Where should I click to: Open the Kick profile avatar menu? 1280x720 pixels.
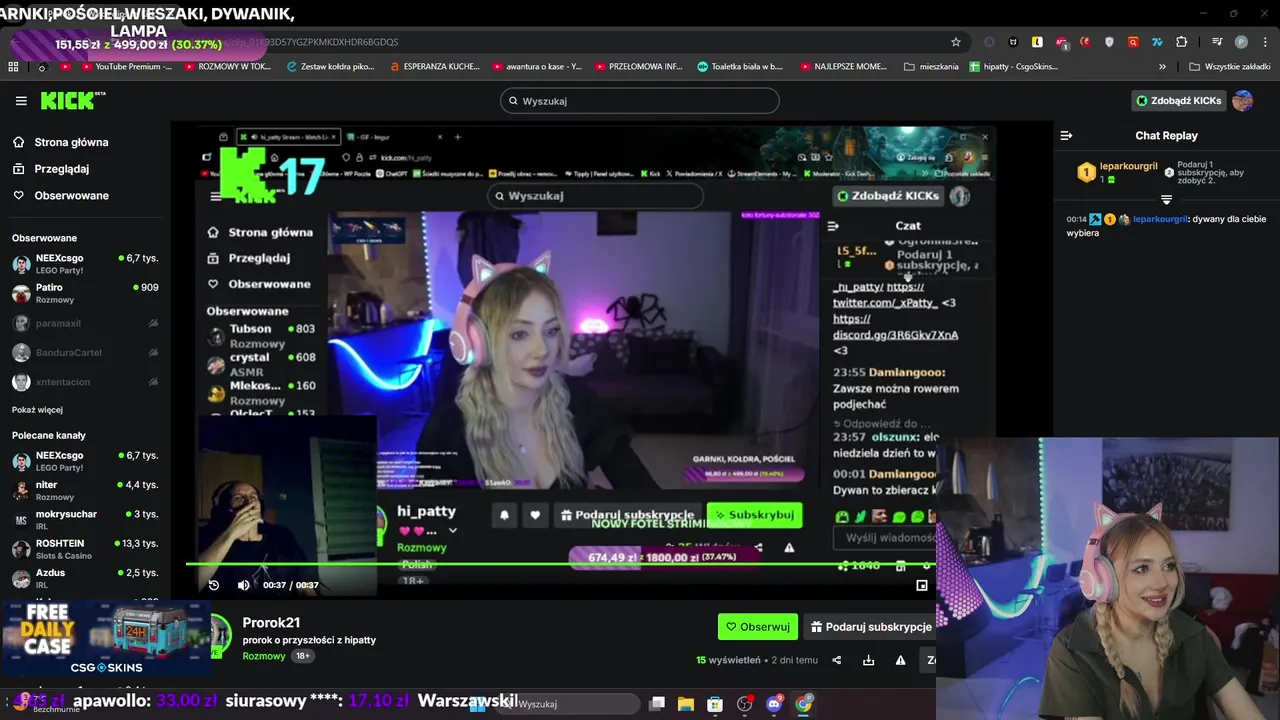pyautogui.click(x=1243, y=100)
